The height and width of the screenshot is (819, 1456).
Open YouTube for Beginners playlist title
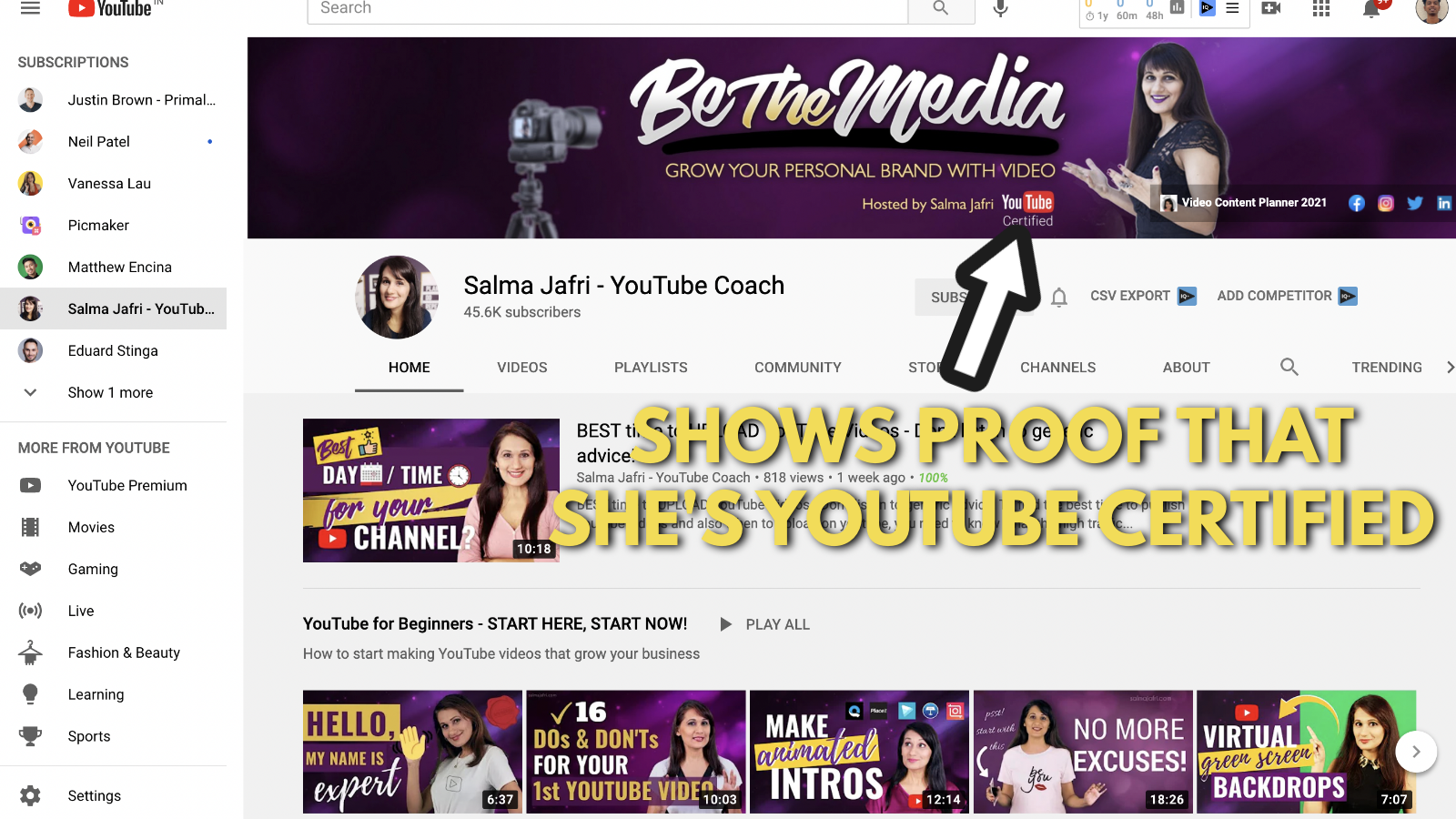(x=495, y=624)
